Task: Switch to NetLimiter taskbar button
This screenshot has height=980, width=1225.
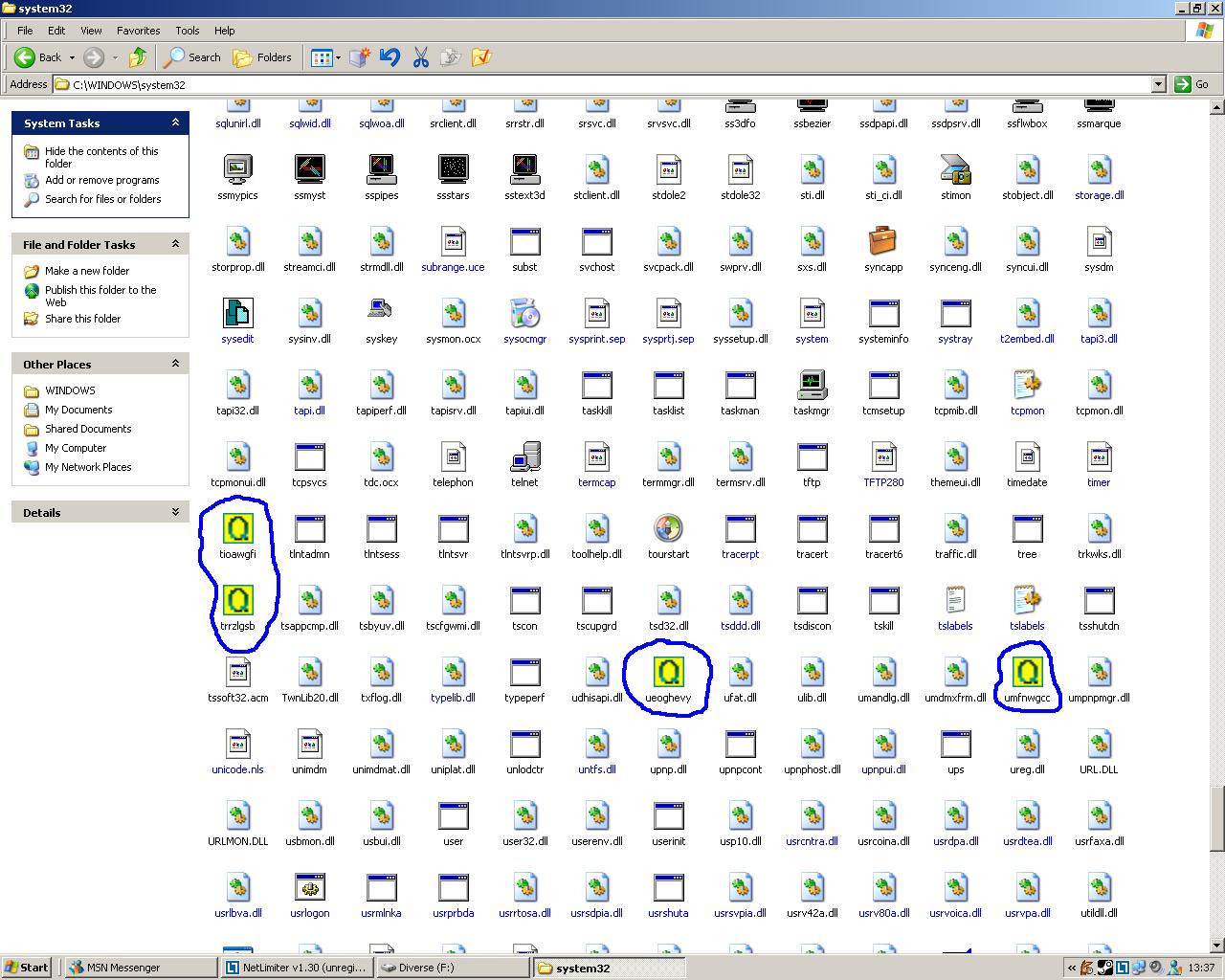Action: coord(297,968)
